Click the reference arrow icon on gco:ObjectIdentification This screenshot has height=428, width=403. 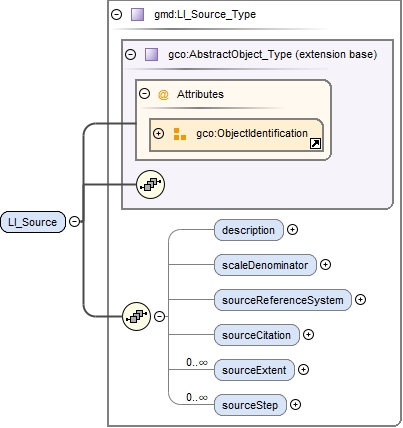click(x=315, y=144)
